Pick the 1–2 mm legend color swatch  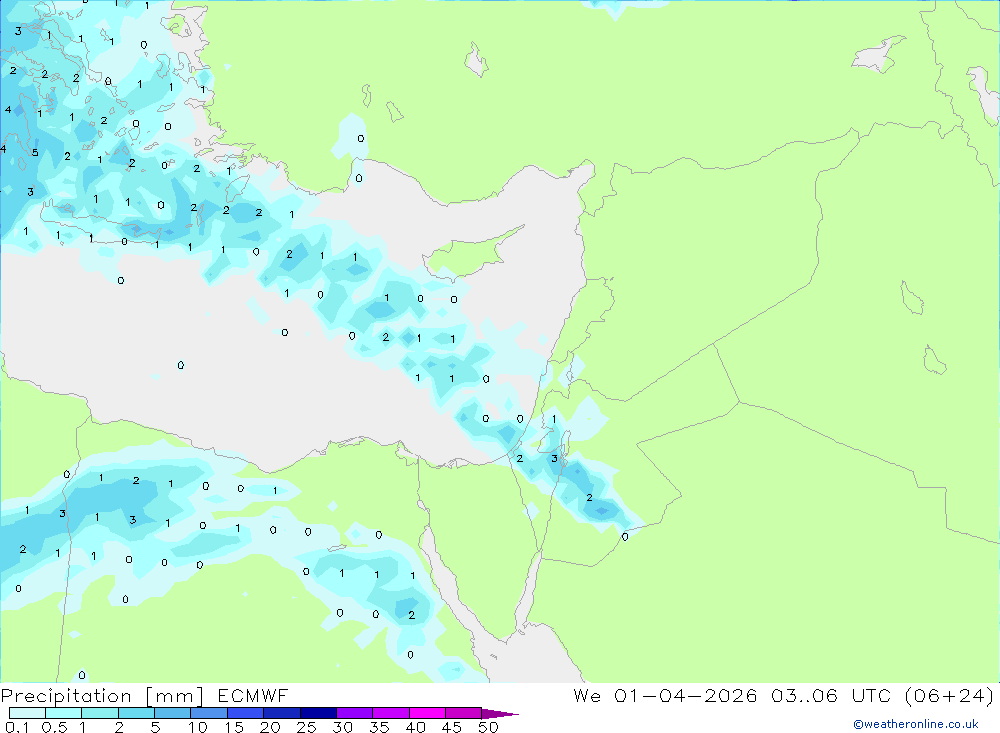pyautogui.click(x=99, y=713)
